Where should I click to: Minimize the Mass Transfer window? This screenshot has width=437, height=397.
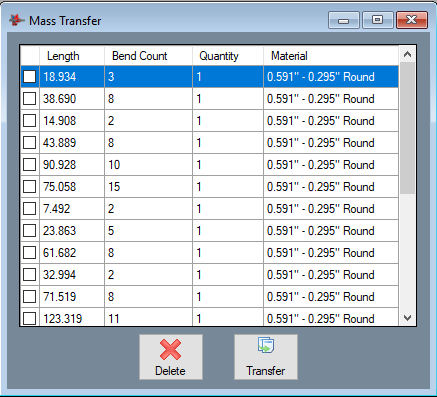tap(344, 20)
